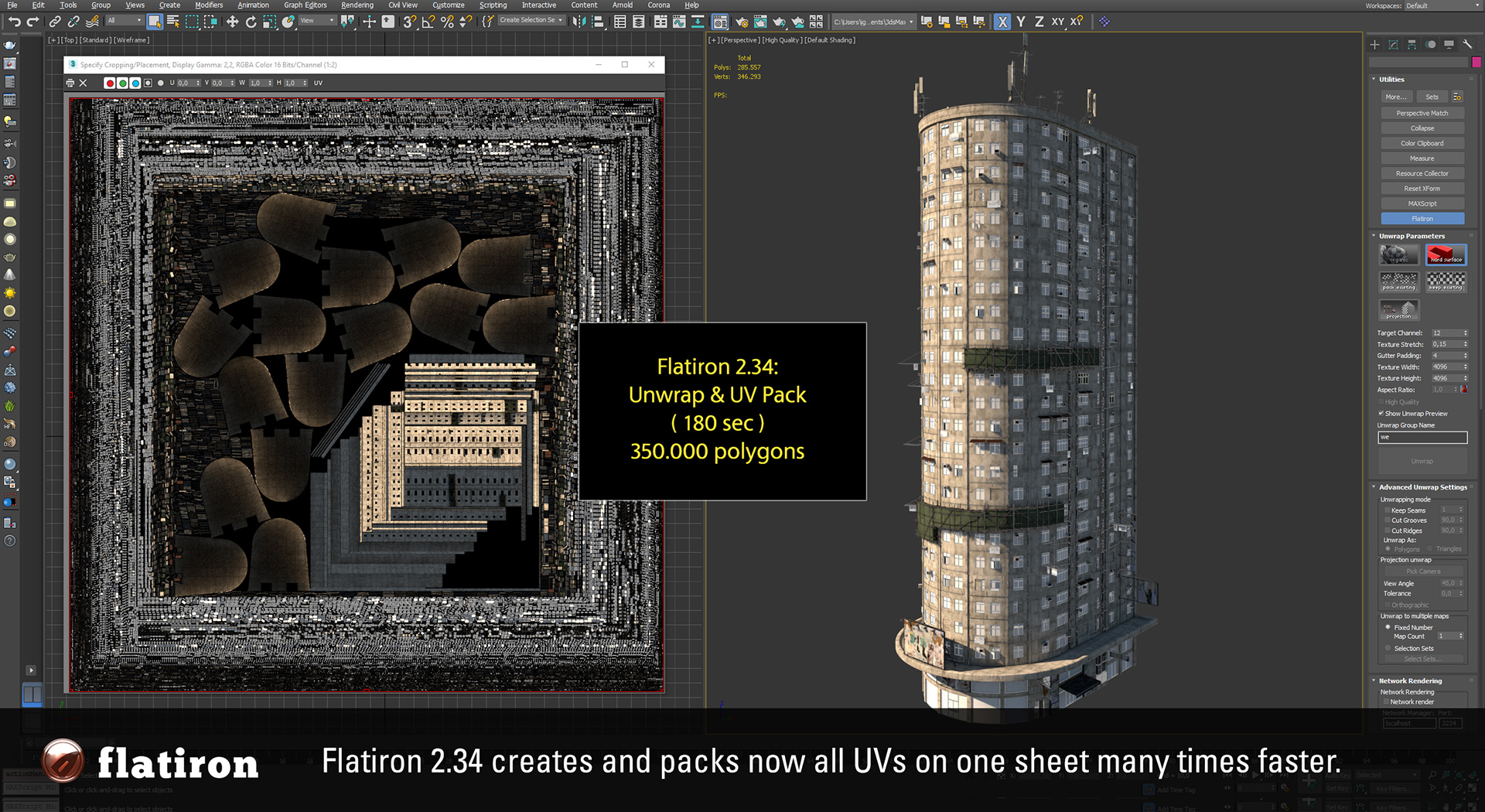Choose the Select Object tool
The height and width of the screenshot is (812, 1485).
coord(155,22)
